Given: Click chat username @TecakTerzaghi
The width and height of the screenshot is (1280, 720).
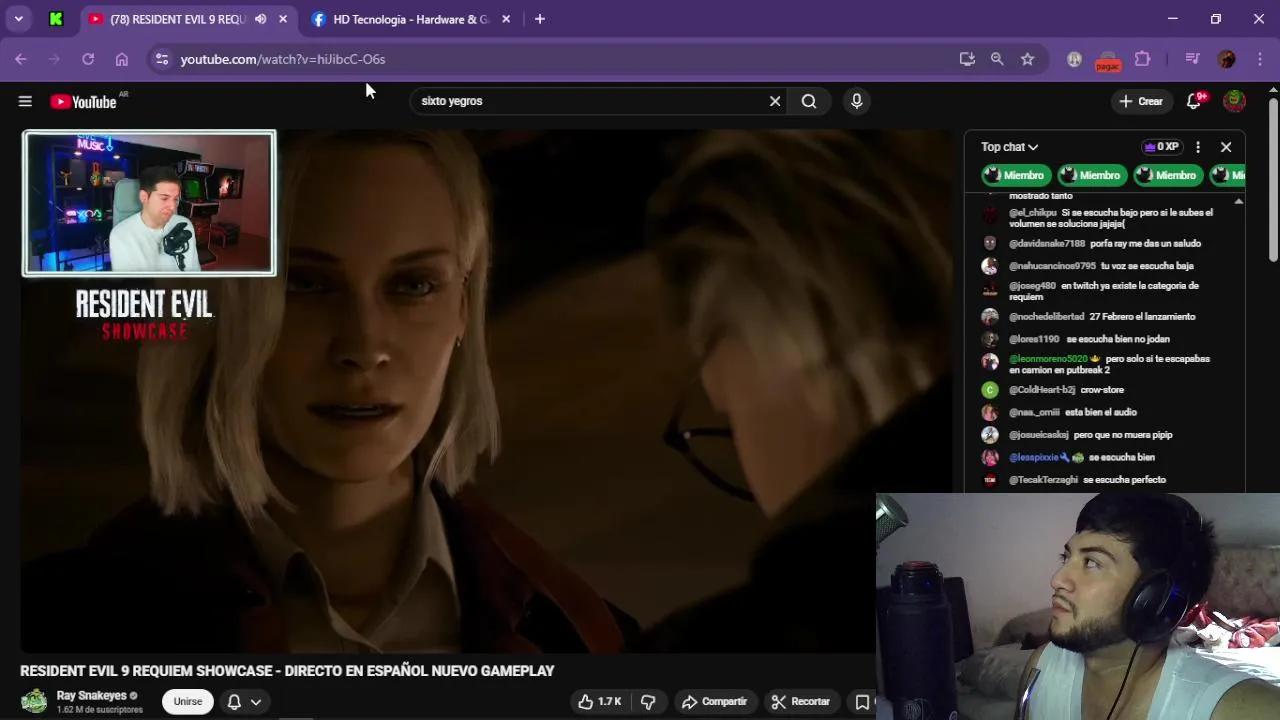Looking at the screenshot, I should pos(1043,480).
